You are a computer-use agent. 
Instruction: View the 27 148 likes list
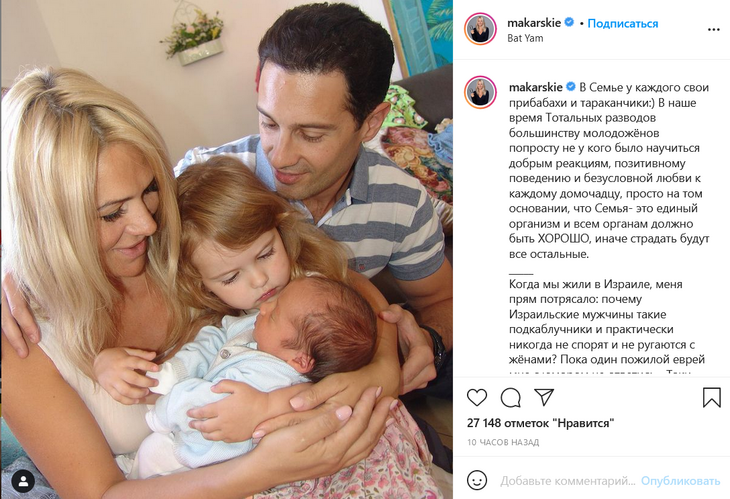(x=541, y=423)
